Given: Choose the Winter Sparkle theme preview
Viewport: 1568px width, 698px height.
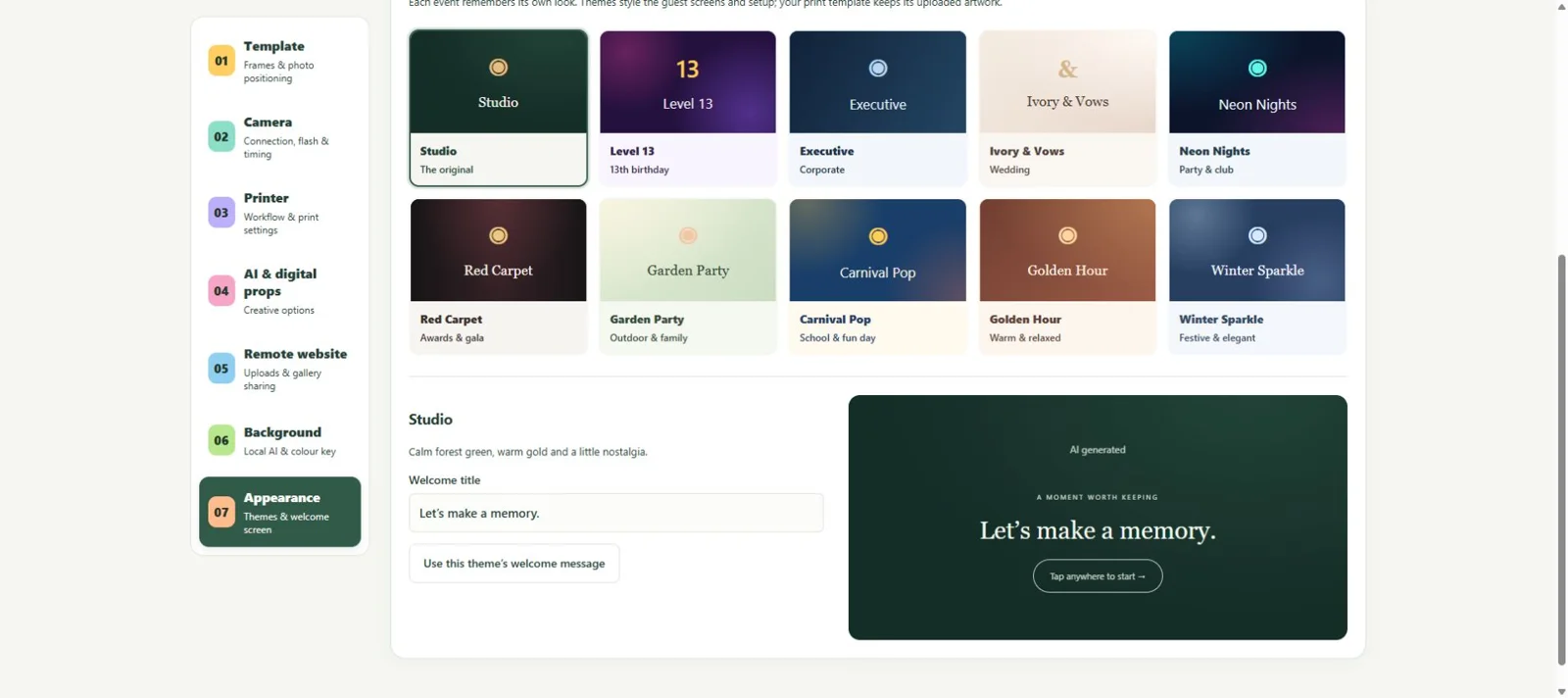Looking at the screenshot, I should pos(1257,250).
